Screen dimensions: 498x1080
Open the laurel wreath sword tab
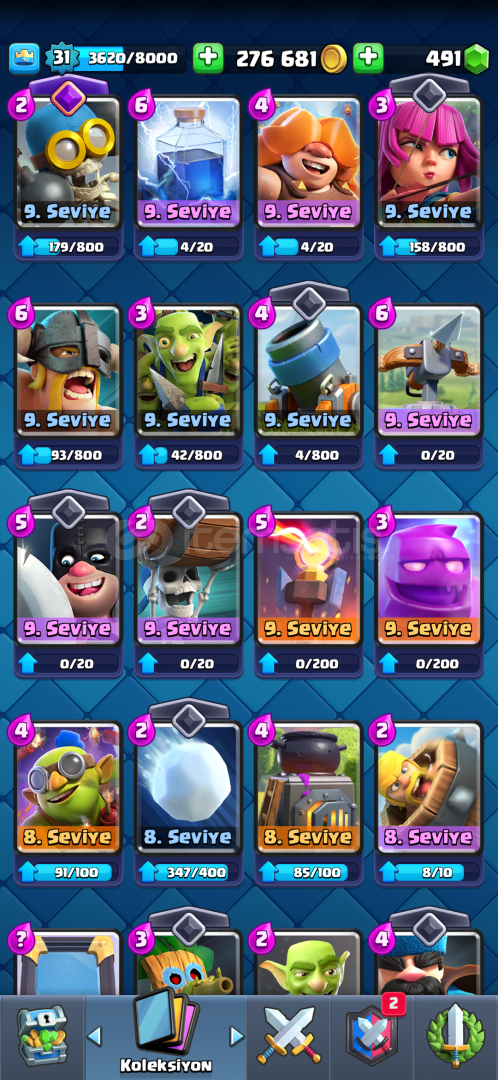pyautogui.click(x=456, y=1037)
